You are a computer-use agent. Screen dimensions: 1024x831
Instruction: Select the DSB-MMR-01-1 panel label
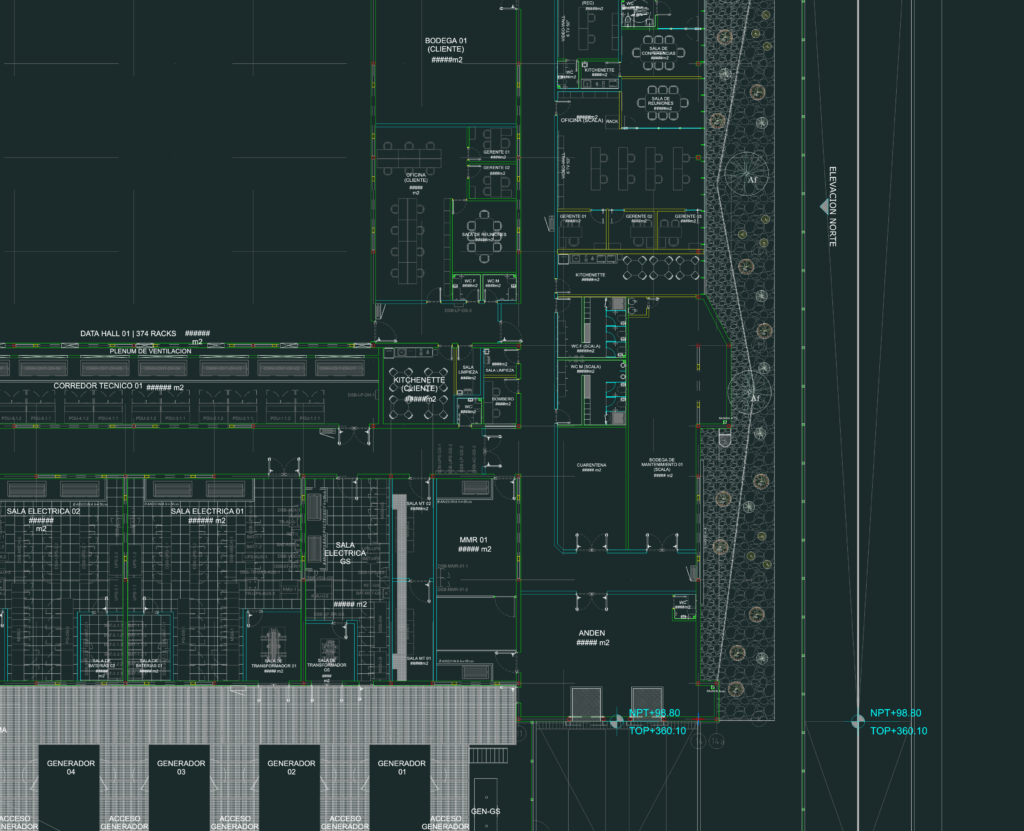[x=453, y=566]
